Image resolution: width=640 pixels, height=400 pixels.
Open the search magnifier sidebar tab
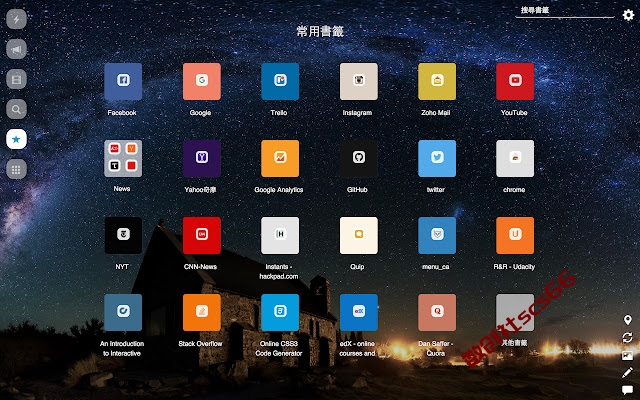pyautogui.click(x=16, y=109)
